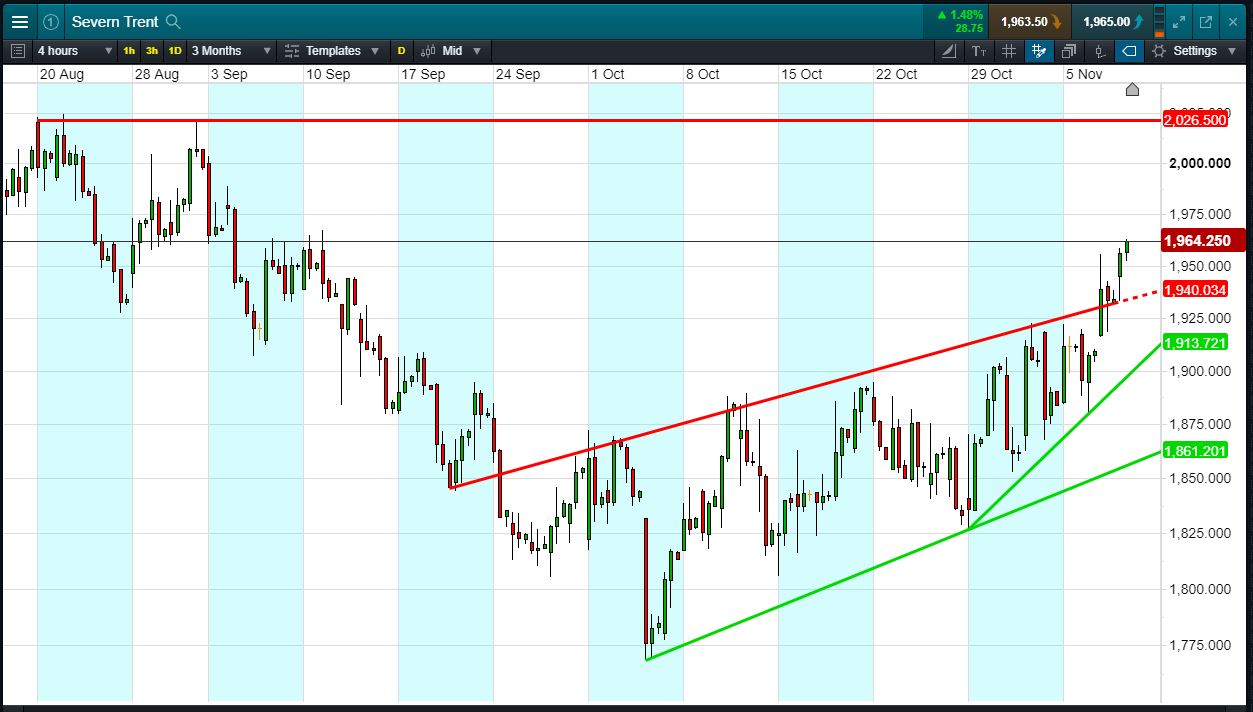Click the 20 Aug date label
Screen dimensions: 1253x712
click(x=61, y=74)
